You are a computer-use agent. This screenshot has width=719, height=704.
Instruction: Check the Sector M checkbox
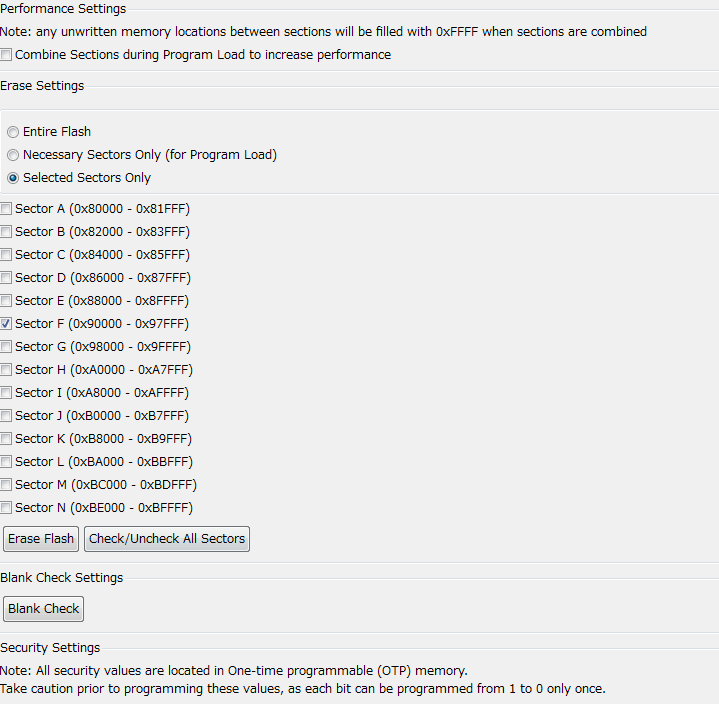(7, 485)
